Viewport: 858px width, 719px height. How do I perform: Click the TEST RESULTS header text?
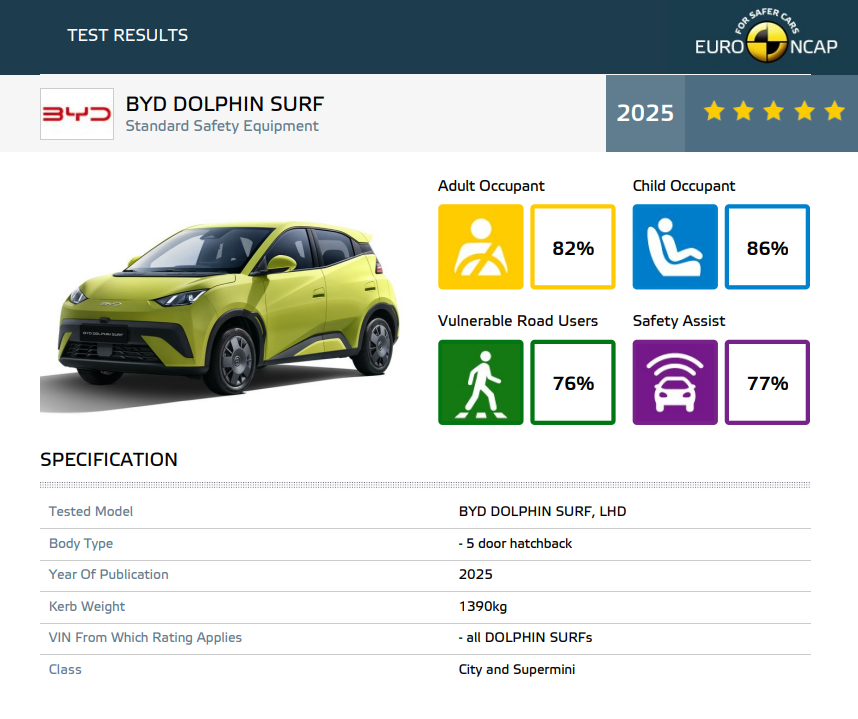(x=127, y=36)
